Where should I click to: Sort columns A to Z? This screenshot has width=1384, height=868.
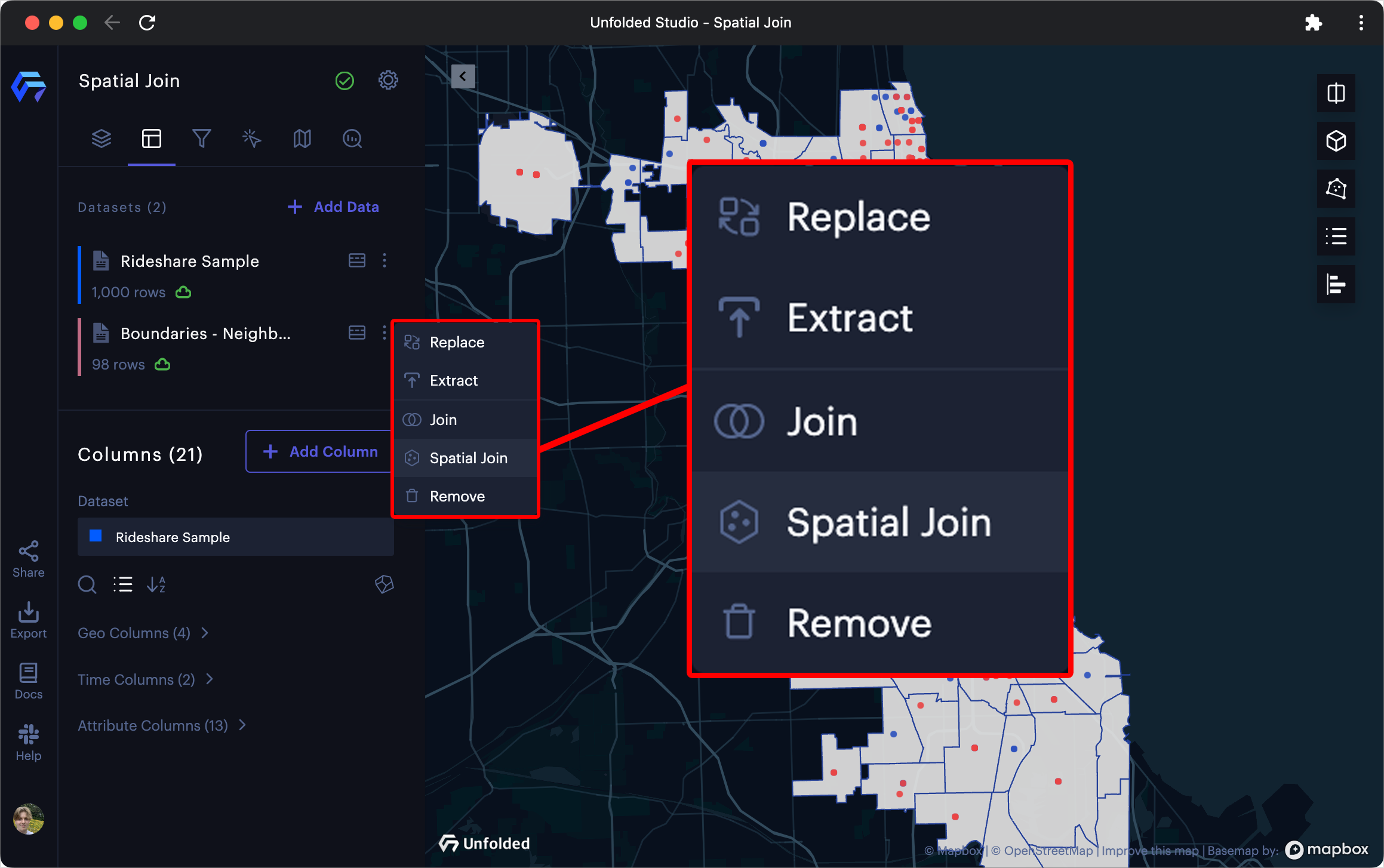[x=156, y=584]
